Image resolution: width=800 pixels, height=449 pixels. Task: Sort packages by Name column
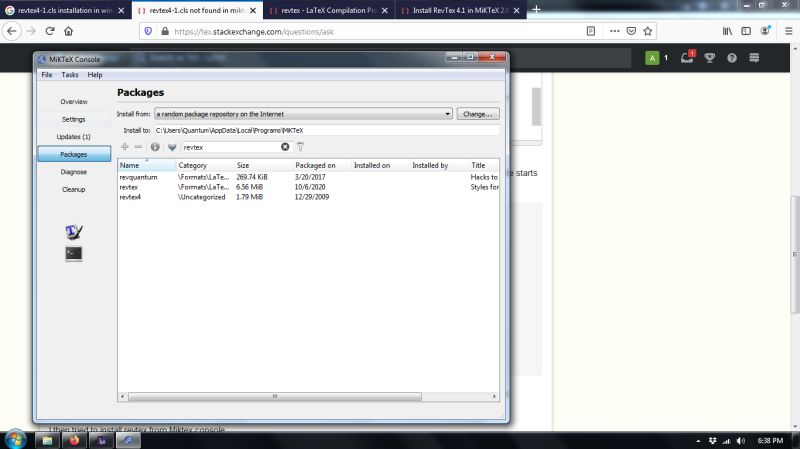(147, 165)
